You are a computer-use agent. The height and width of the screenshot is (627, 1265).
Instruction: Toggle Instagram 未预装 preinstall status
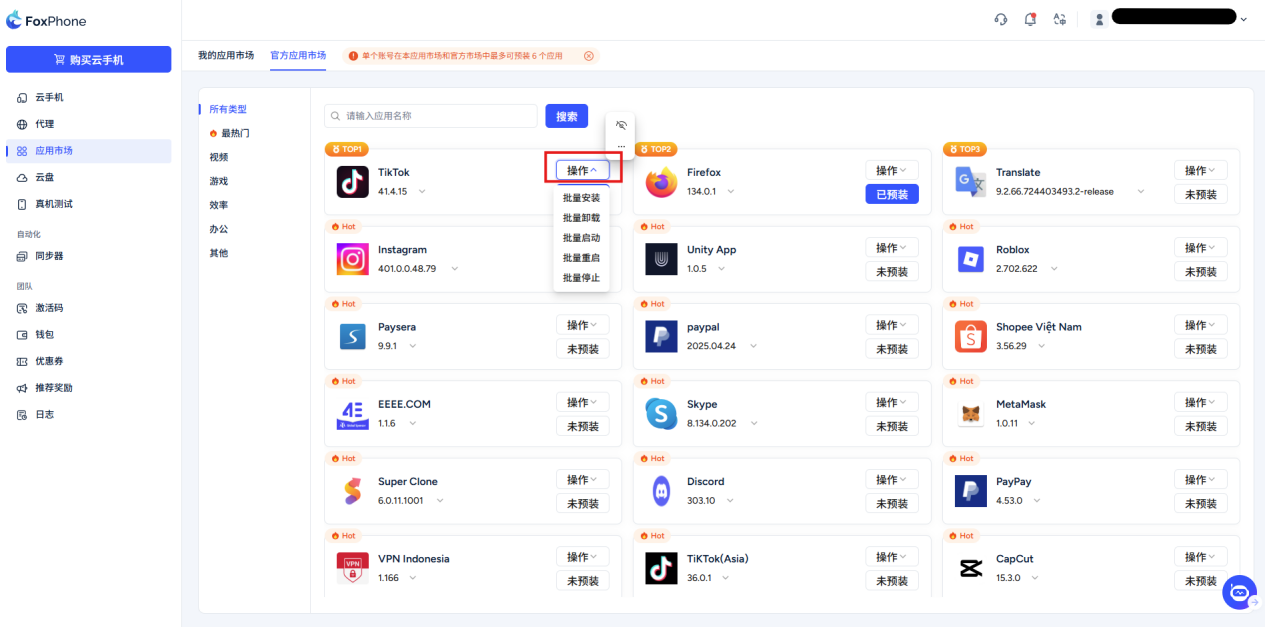tap(583, 272)
